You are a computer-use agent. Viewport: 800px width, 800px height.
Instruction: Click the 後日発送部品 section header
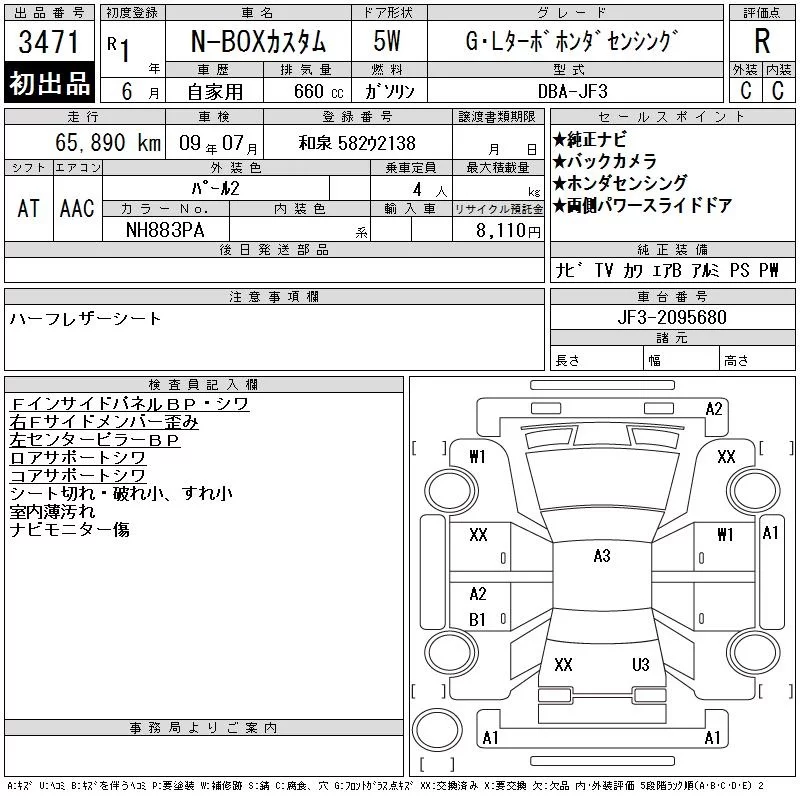(274, 250)
